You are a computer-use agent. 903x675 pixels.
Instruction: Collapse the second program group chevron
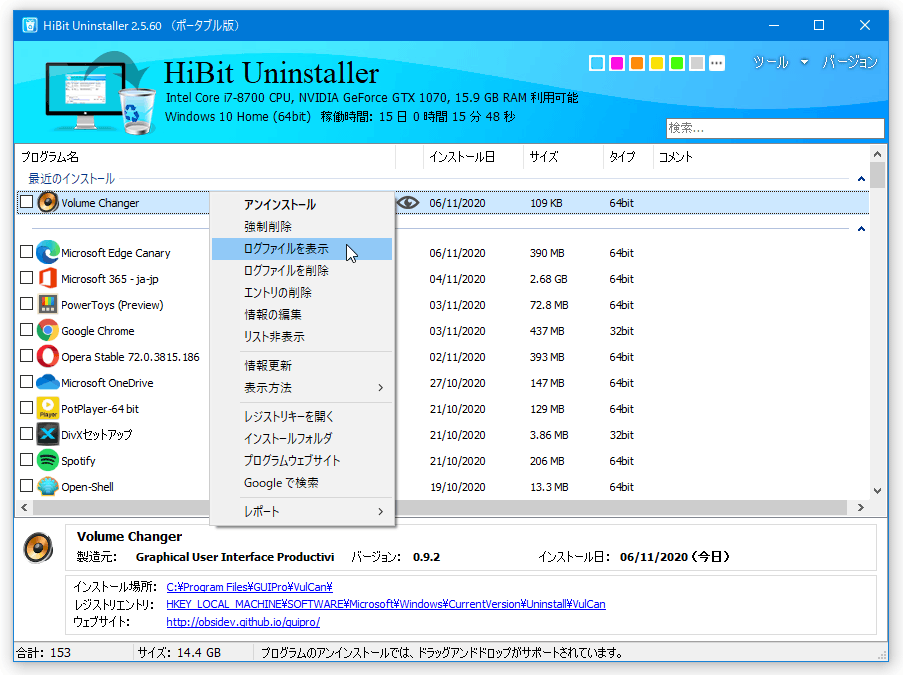(861, 229)
